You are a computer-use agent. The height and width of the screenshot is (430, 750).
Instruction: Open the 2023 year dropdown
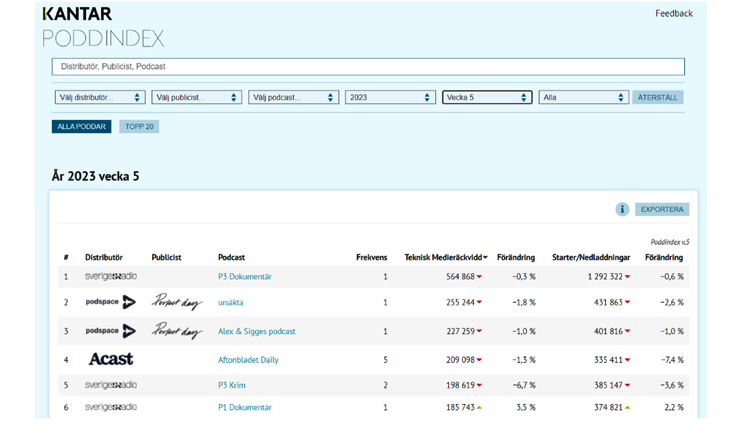coord(390,97)
